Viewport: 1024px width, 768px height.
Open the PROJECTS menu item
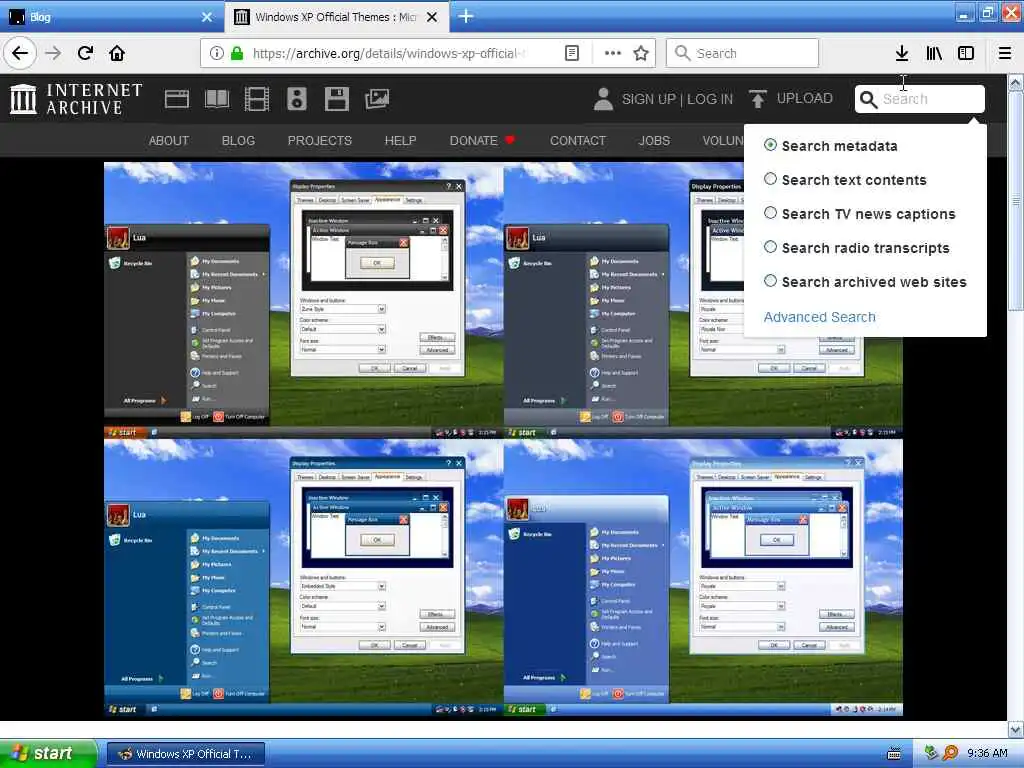320,140
